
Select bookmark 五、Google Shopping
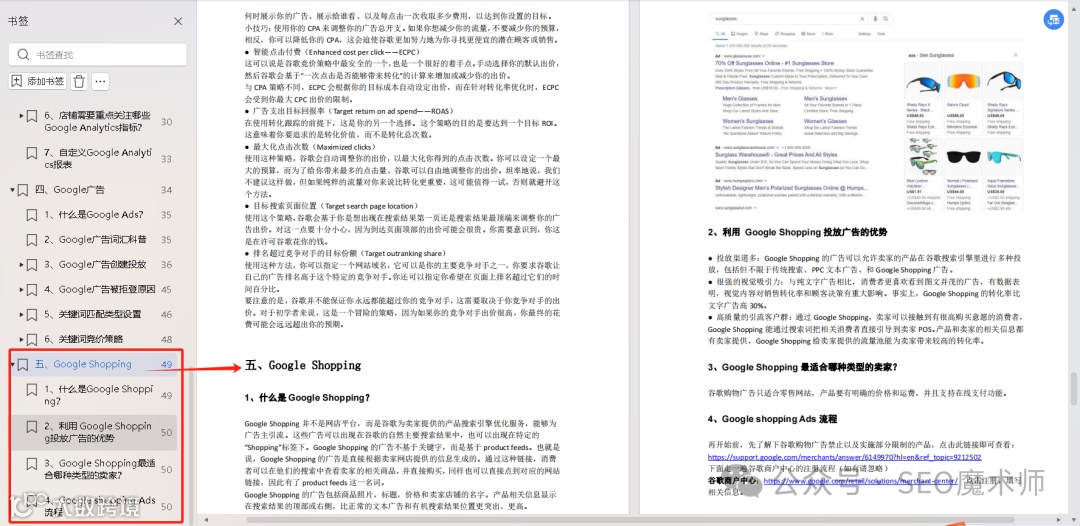click(x=83, y=364)
